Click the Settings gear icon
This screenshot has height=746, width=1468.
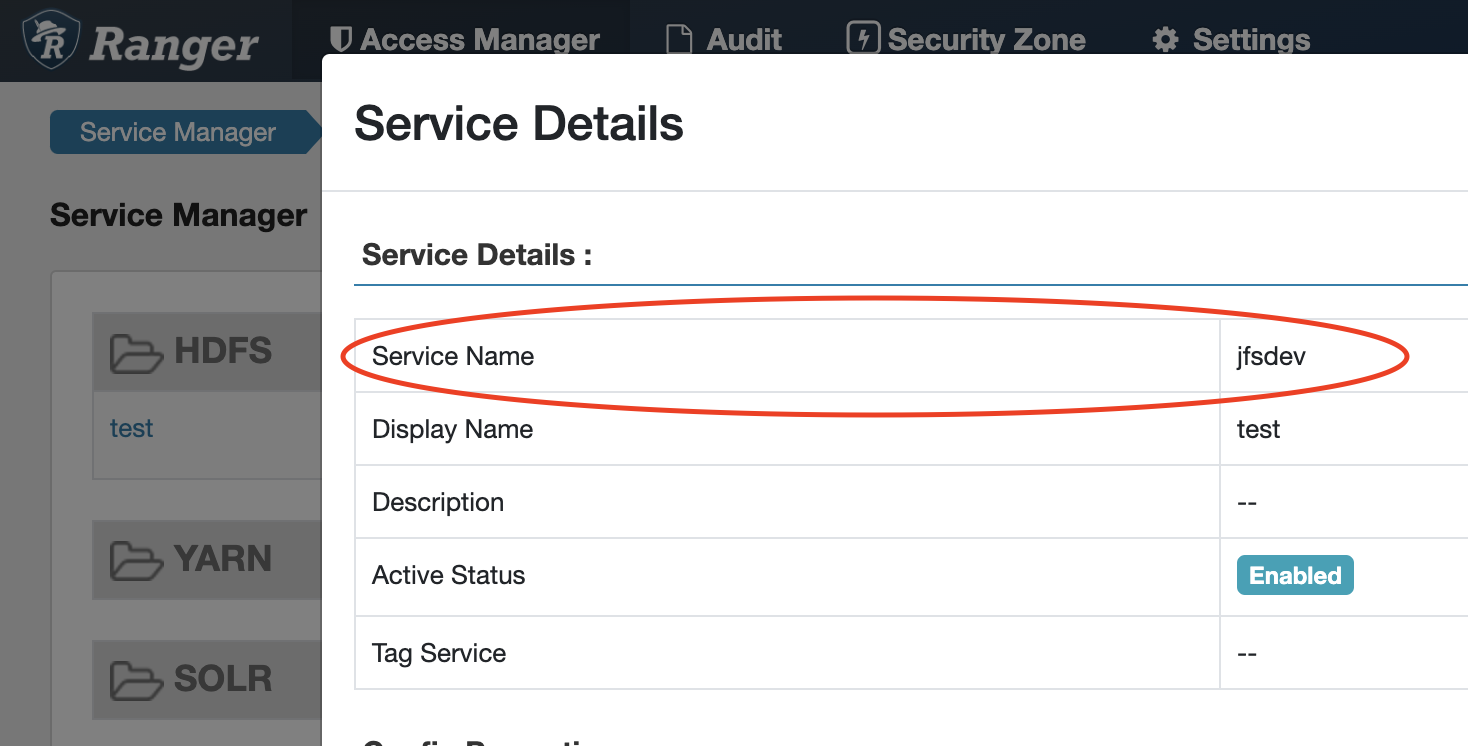point(1165,40)
